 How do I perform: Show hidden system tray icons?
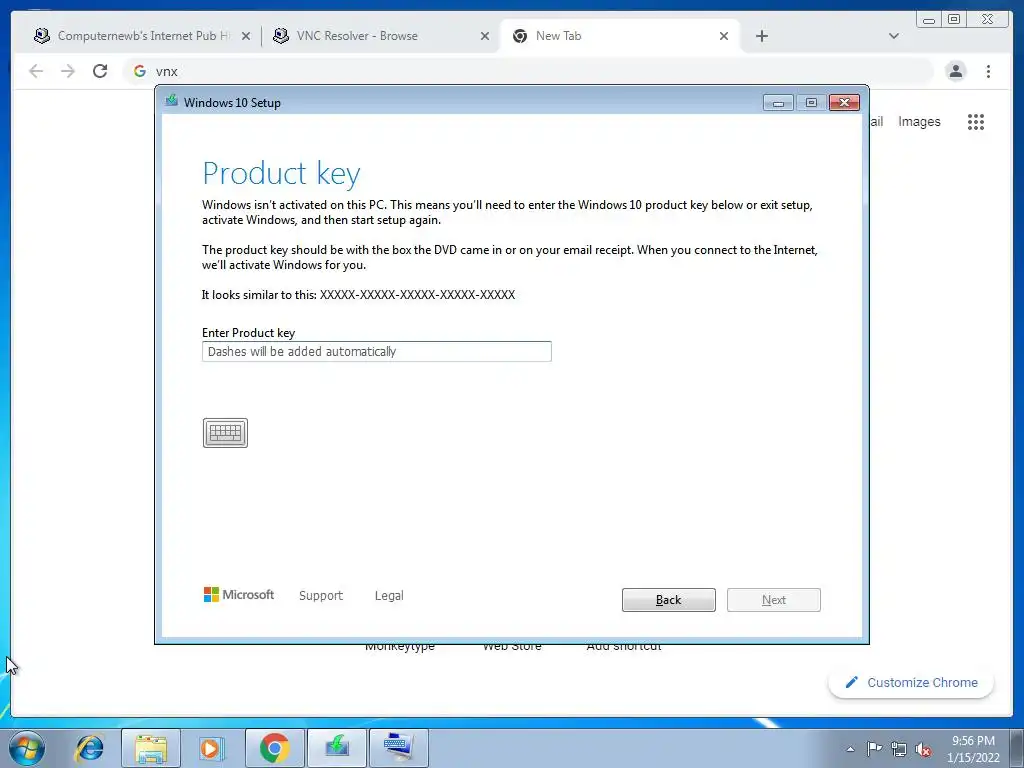[x=850, y=749]
